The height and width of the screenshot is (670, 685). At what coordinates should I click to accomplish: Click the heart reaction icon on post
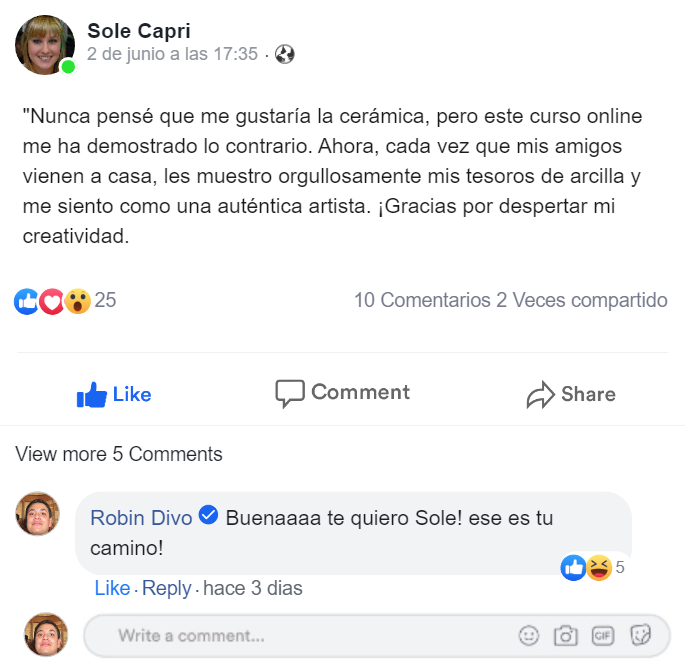pos(52,300)
